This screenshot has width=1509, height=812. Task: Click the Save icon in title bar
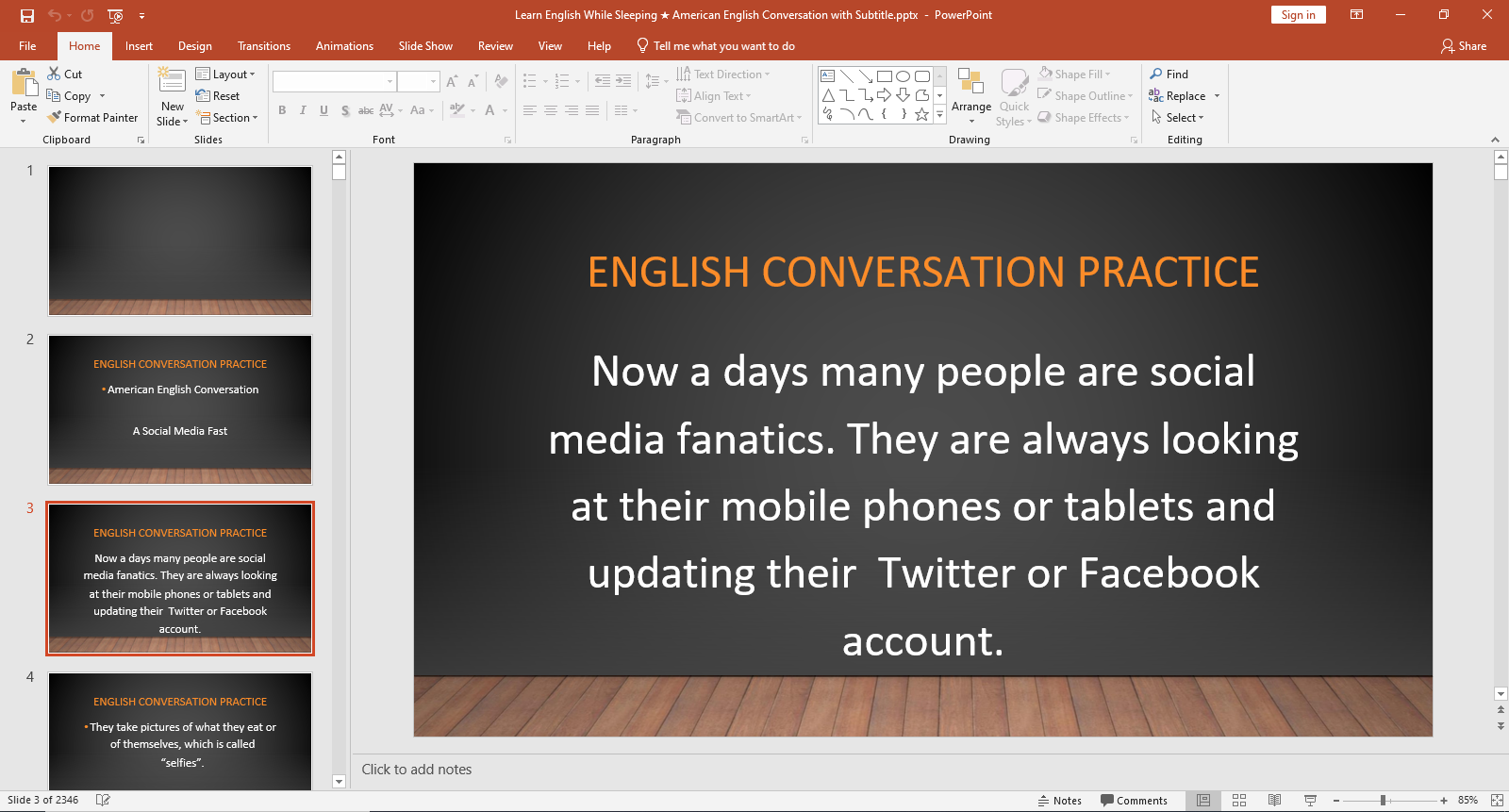click(27, 15)
